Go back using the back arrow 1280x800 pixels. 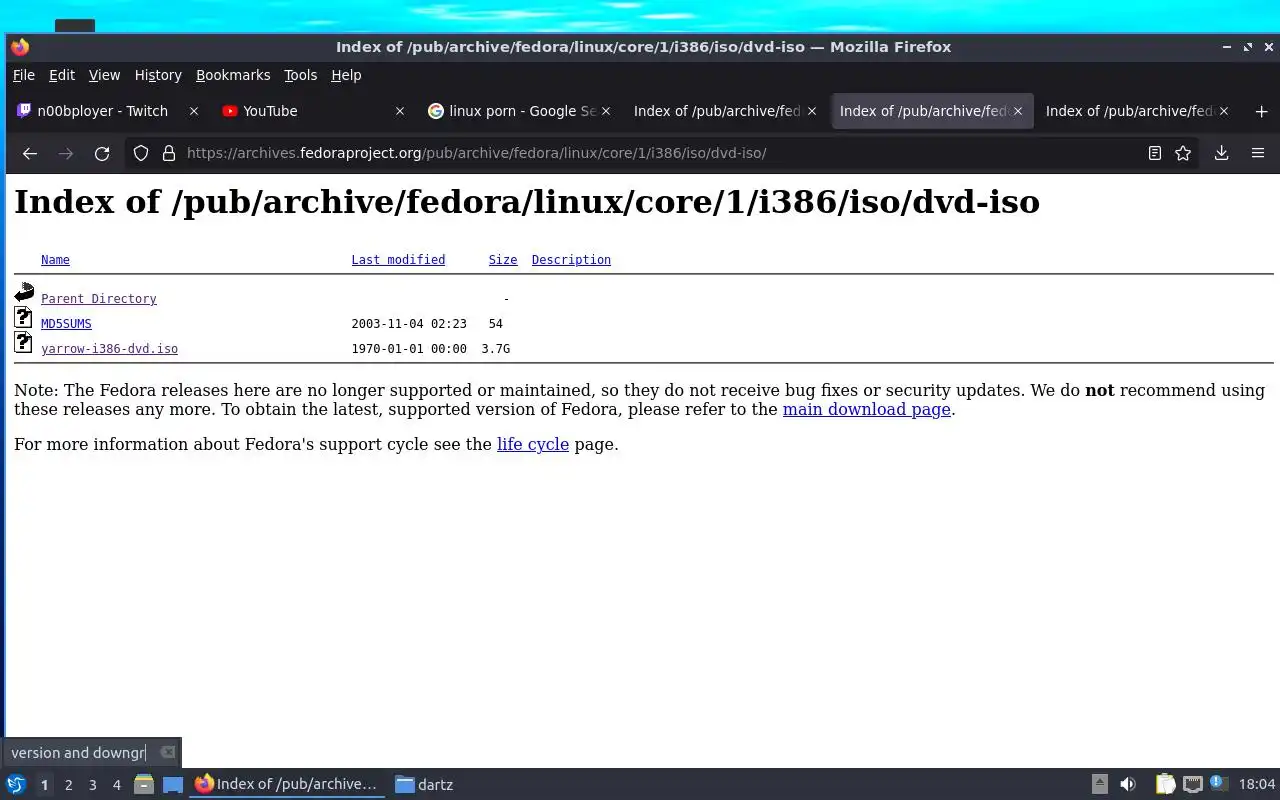coord(30,153)
